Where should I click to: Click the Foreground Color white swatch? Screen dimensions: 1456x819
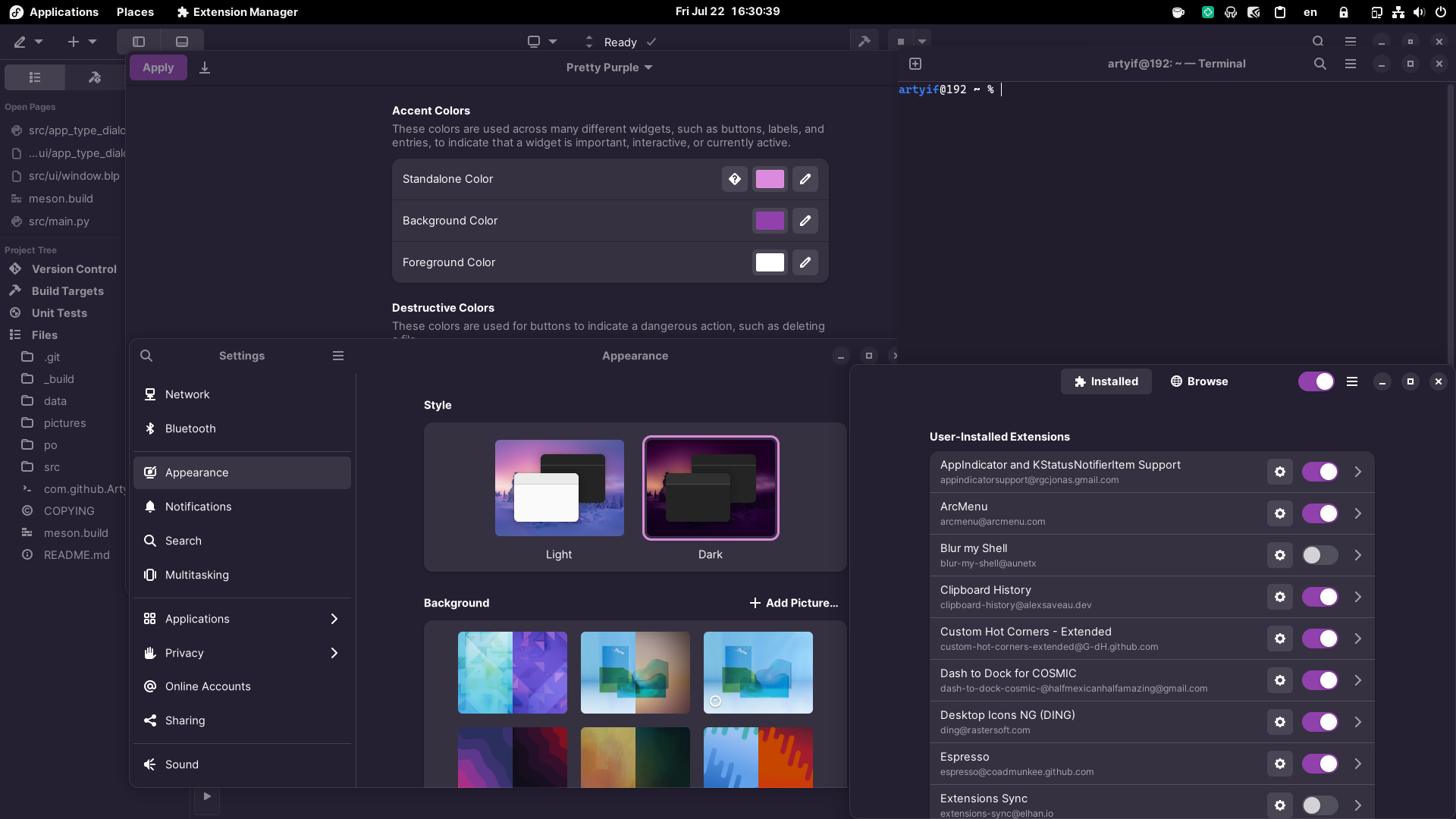(x=770, y=262)
